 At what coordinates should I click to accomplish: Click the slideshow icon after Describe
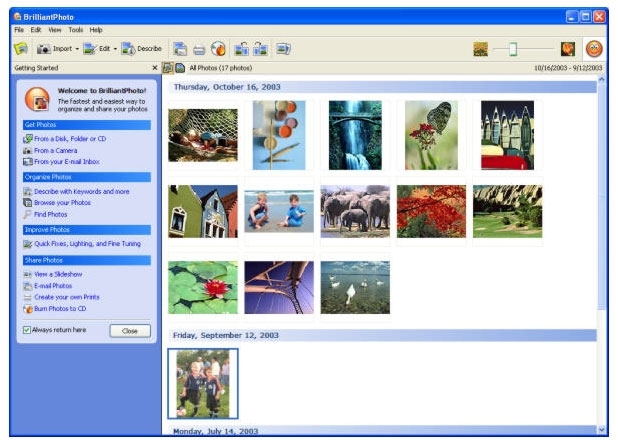(x=180, y=49)
